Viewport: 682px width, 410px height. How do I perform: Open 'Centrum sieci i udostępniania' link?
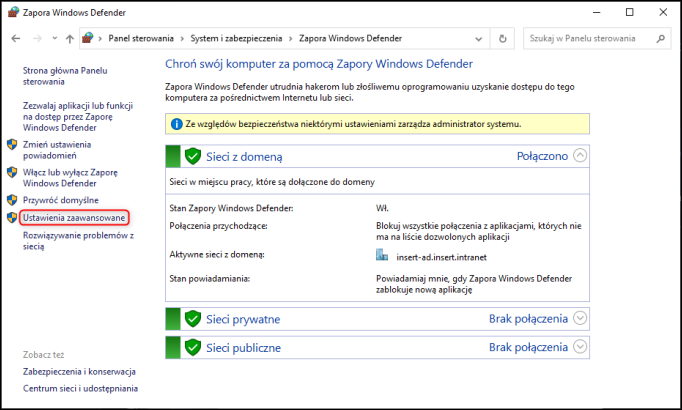(x=80, y=388)
